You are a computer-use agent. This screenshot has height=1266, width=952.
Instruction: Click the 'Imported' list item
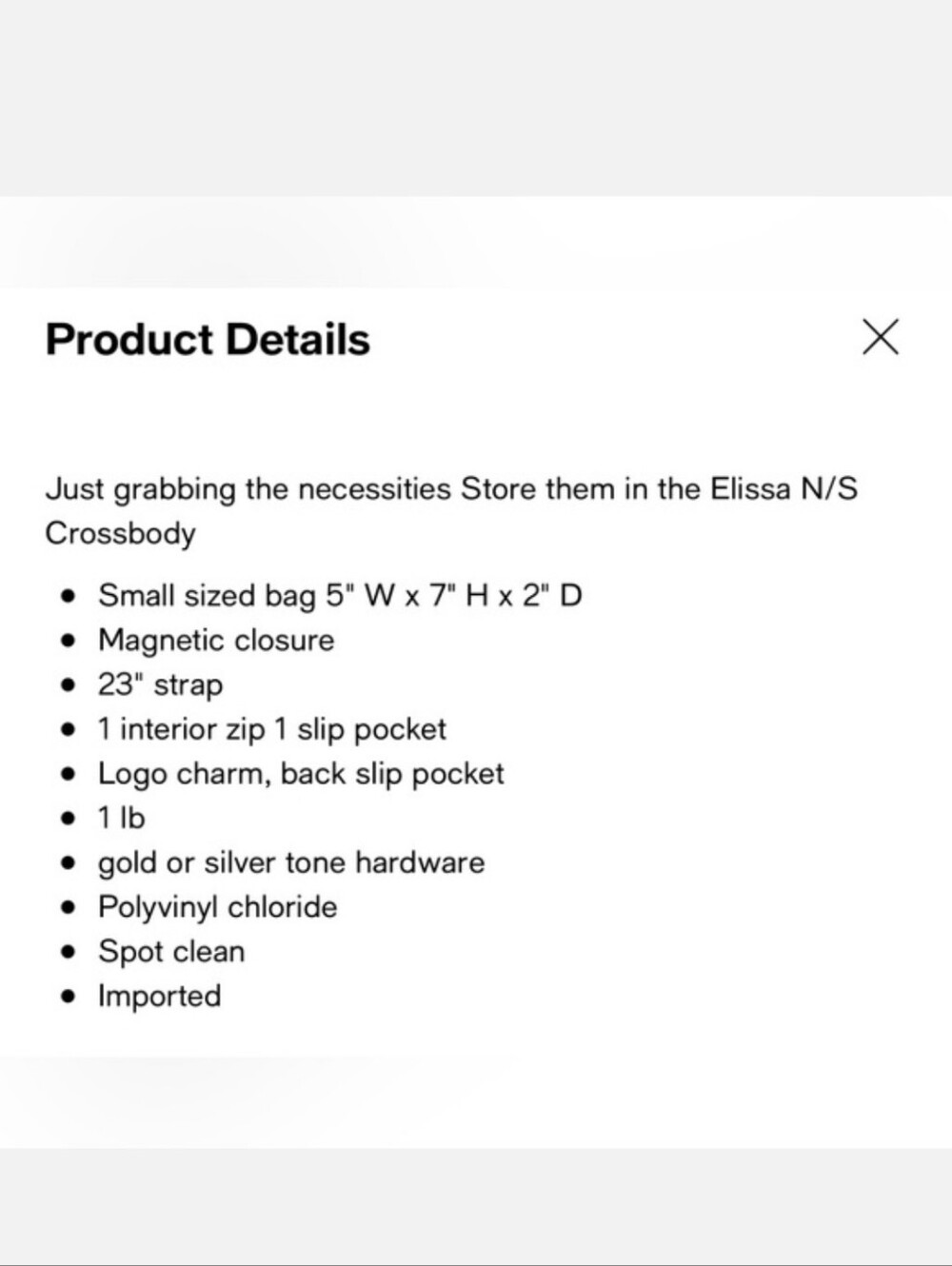pyautogui.click(x=159, y=996)
